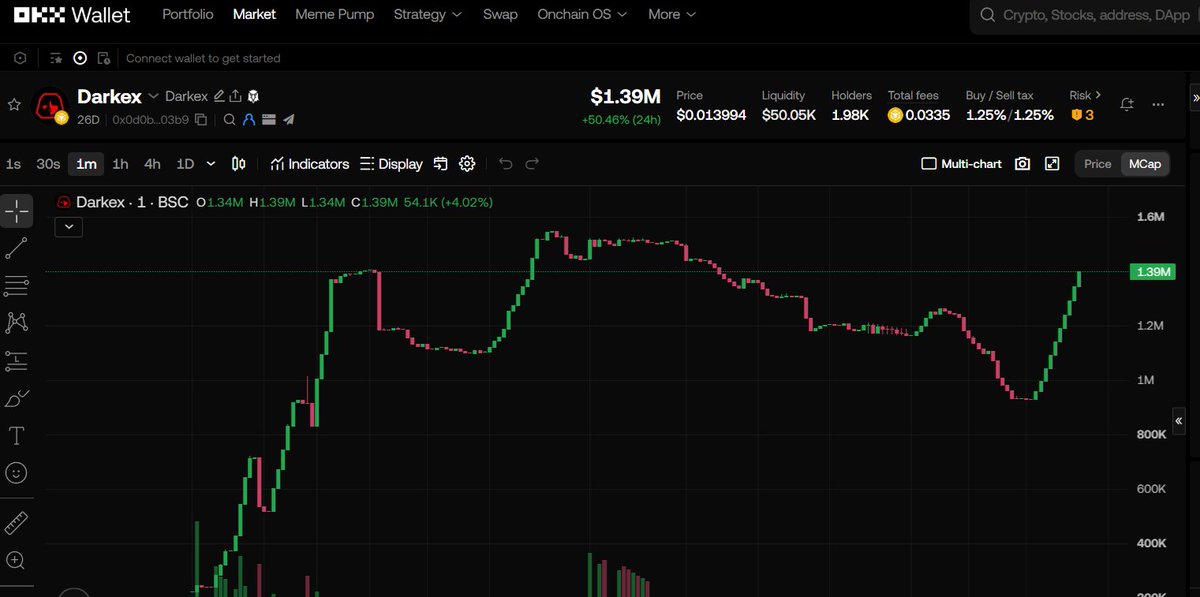1200x597 pixels.
Task: Open the emoji sticker tool
Action: pyautogui.click(x=17, y=473)
